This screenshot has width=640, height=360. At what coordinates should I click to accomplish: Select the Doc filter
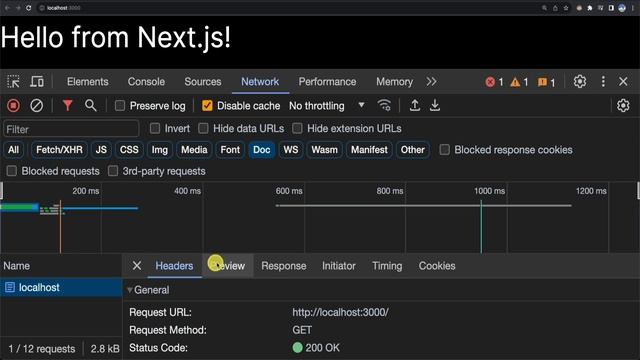click(x=262, y=150)
